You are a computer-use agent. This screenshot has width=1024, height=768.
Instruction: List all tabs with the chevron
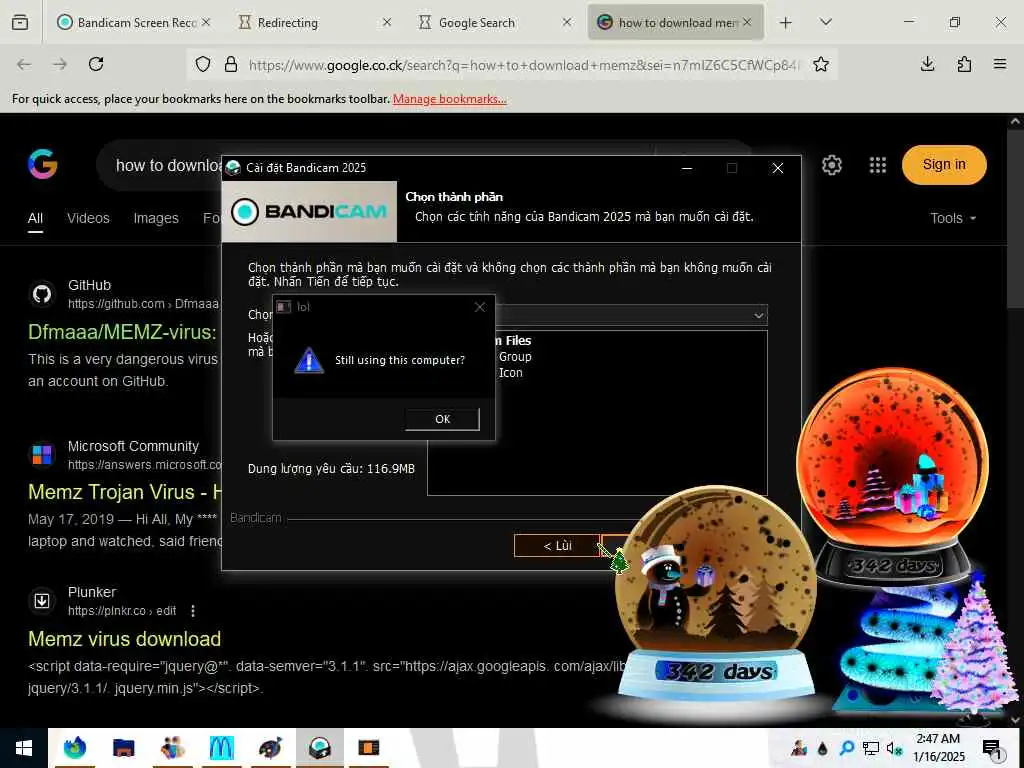(825, 23)
